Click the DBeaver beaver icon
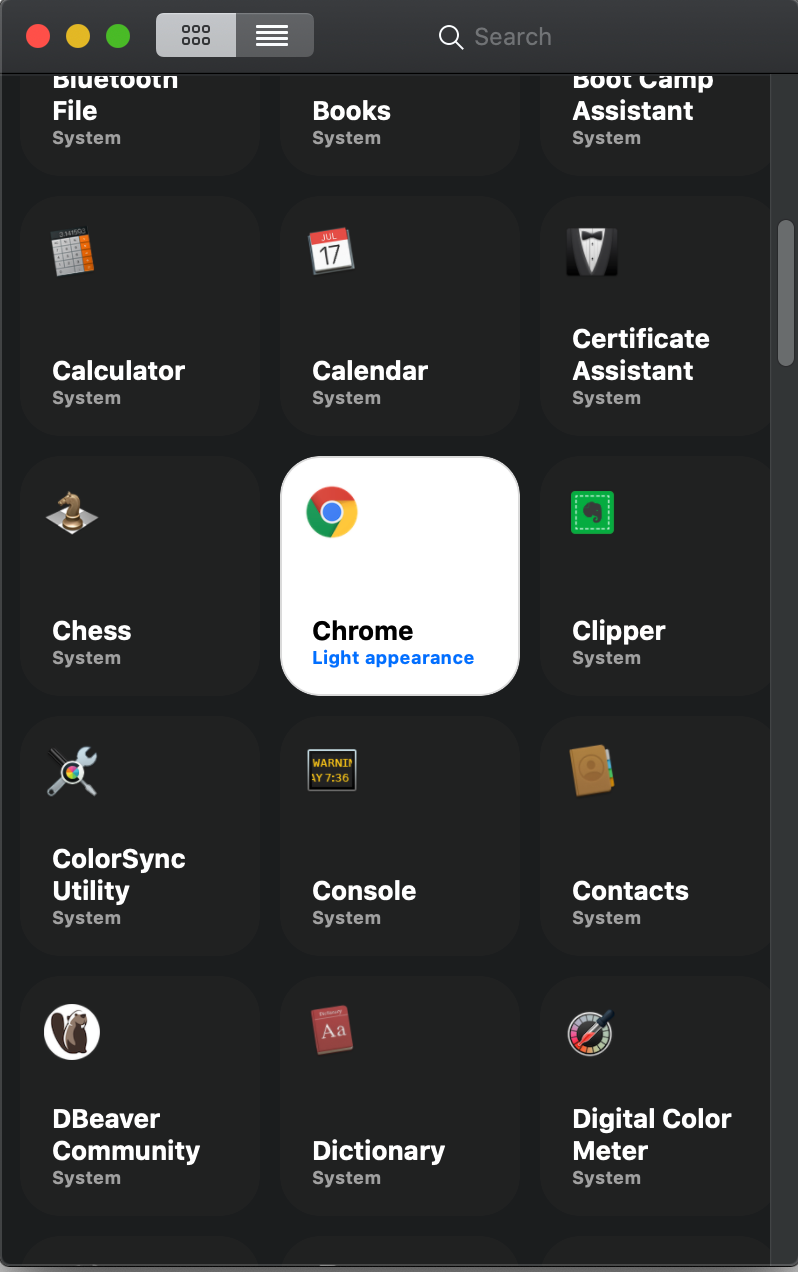798x1272 pixels. click(72, 1032)
